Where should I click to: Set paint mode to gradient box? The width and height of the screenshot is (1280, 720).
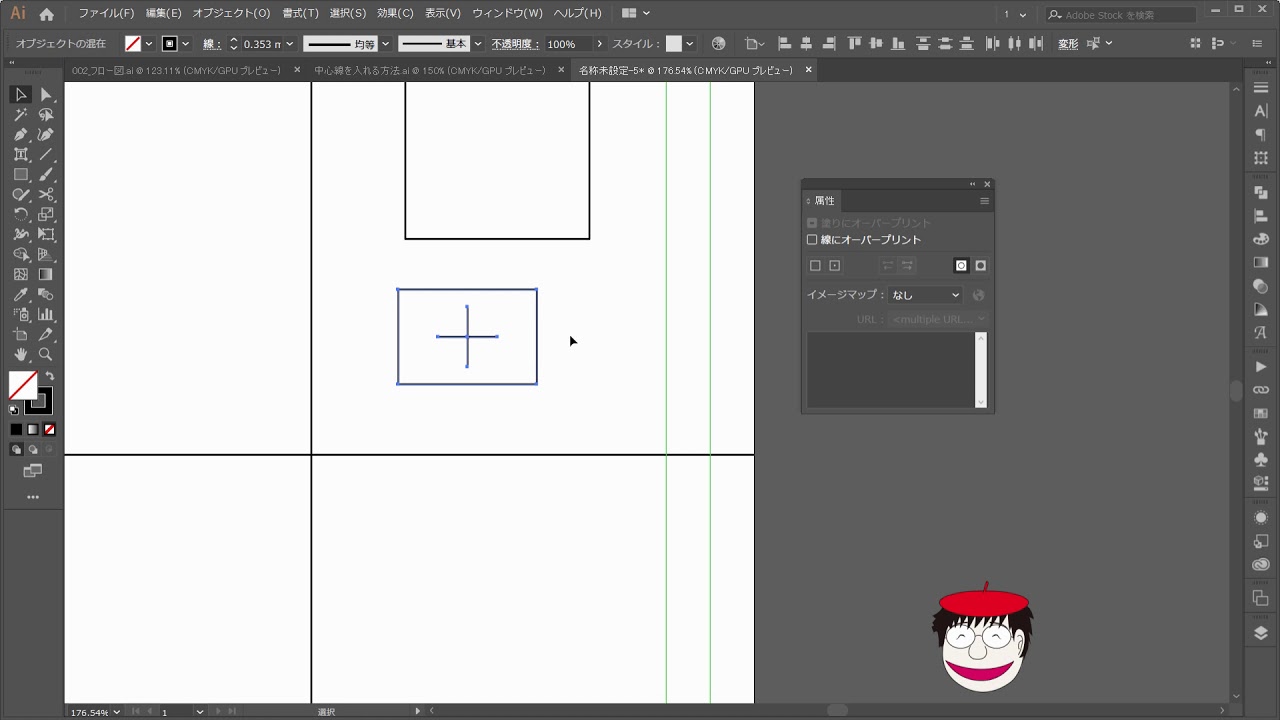pyautogui.click(x=33, y=429)
